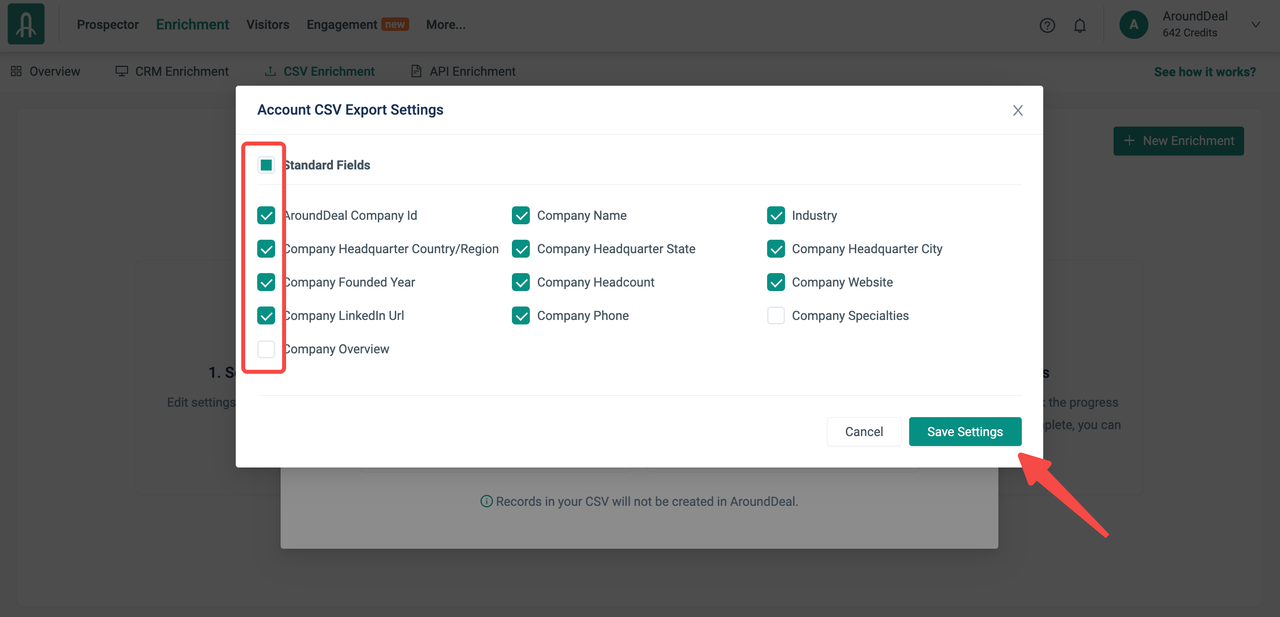Open the notifications bell icon
Viewport: 1280px width, 617px height.
[1080, 25]
